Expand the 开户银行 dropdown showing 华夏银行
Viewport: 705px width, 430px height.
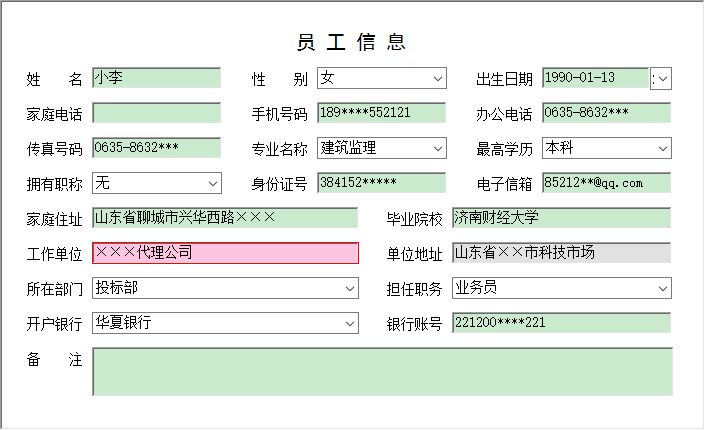click(x=225, y=323)
